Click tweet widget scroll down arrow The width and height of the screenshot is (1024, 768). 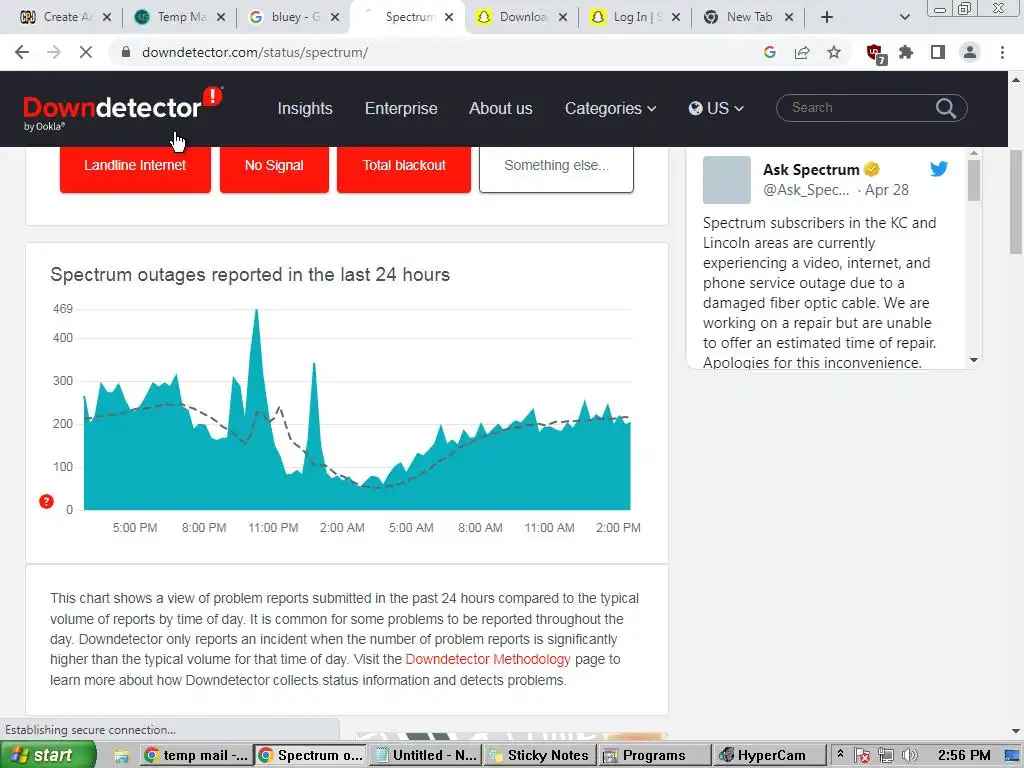(974, 360)
